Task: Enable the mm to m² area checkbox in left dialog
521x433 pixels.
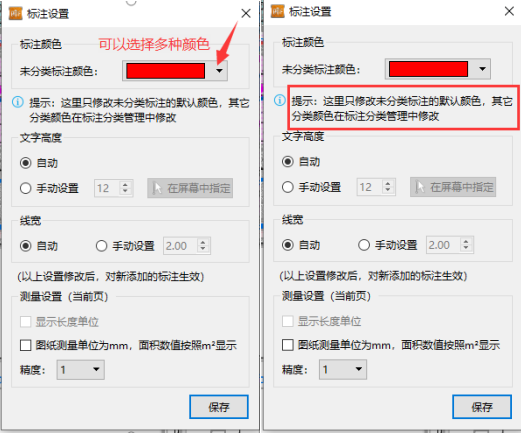Action: [x=26, y=345]
